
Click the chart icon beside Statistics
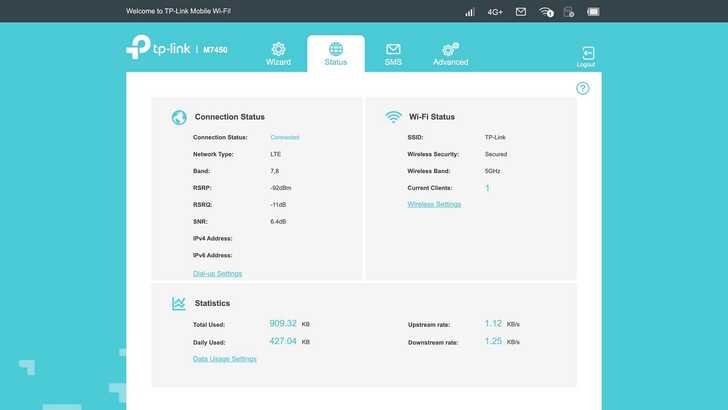tap(179, 304)
